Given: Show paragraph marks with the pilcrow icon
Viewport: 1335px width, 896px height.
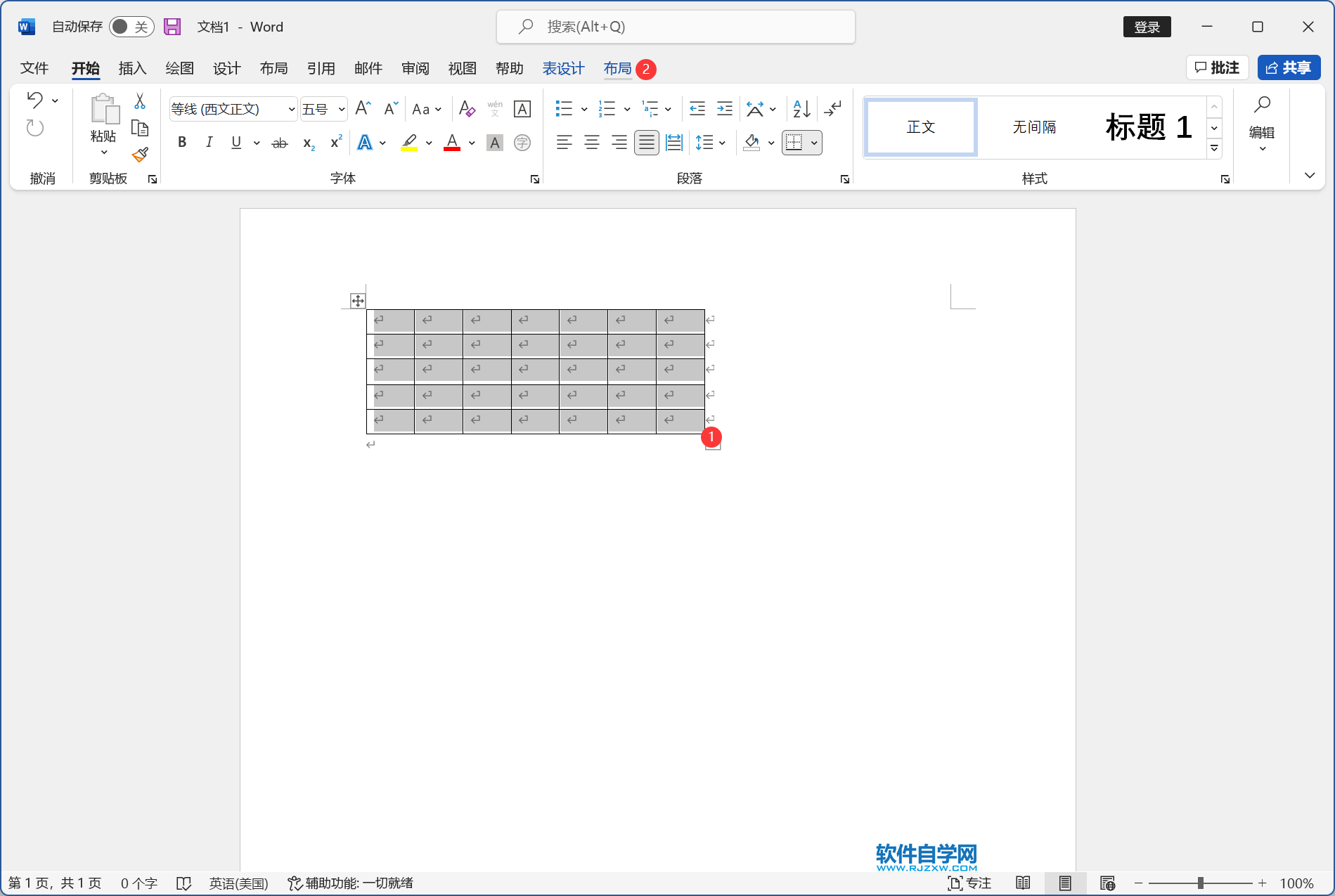Looking at the screenshot, I should pyautogui.click(x=833, y=109).
